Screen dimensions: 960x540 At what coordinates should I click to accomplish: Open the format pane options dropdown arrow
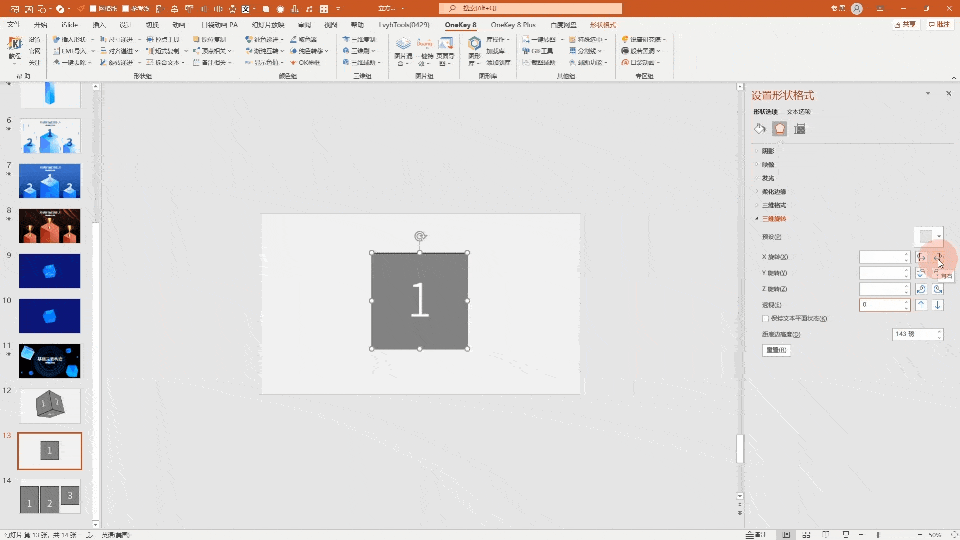click(x=928, y=94)
